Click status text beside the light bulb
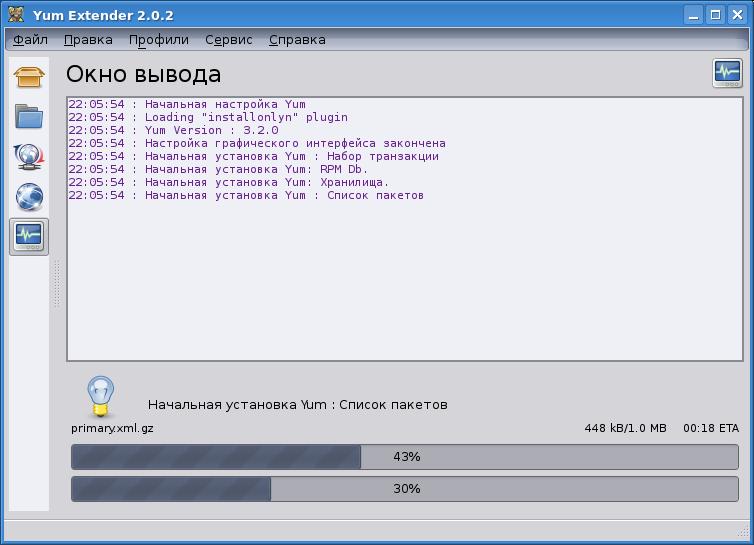754x545 pixels. 298,405
